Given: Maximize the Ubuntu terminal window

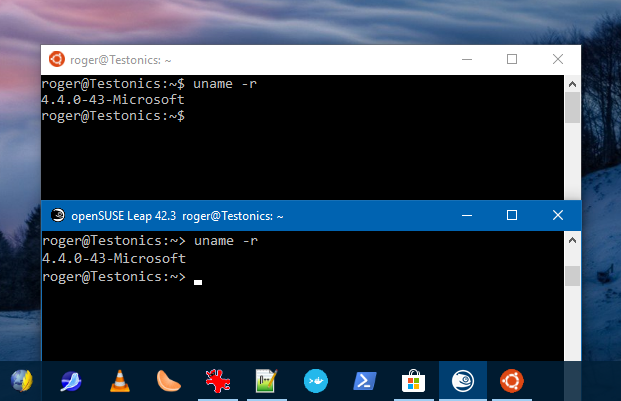Looking at the screenshot, I should (x=512, y=59).
